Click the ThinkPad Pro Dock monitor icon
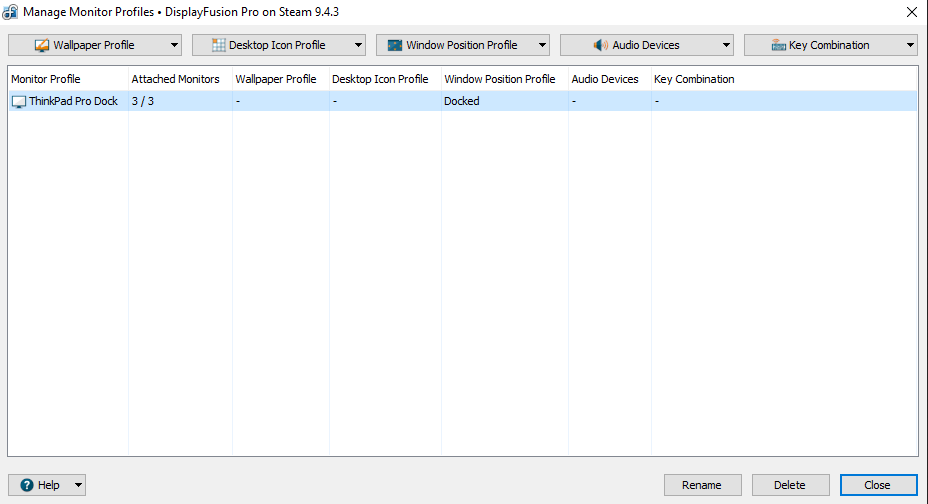 click(x=19, y=101)
